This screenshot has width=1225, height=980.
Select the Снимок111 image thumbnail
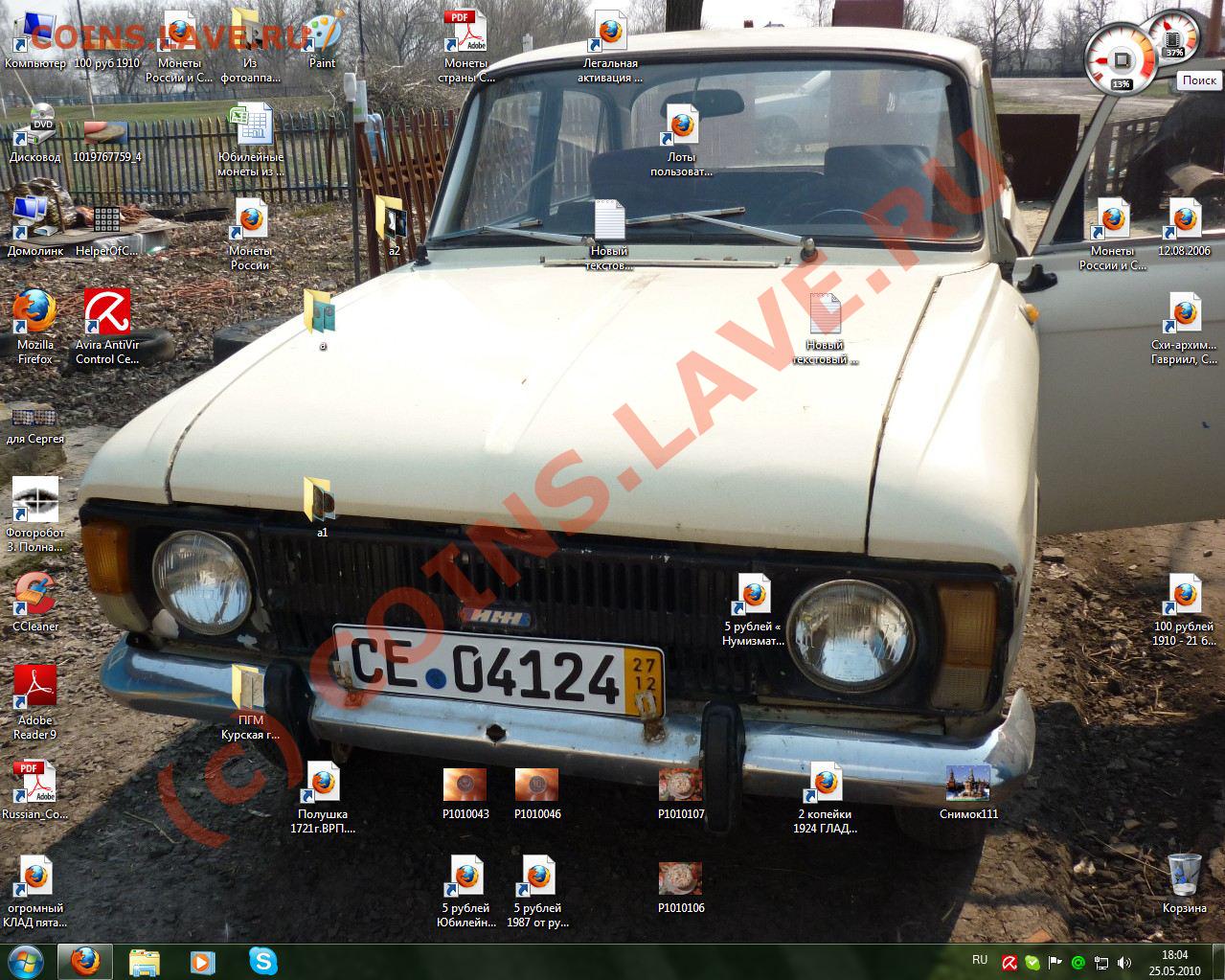pos(968,792)
